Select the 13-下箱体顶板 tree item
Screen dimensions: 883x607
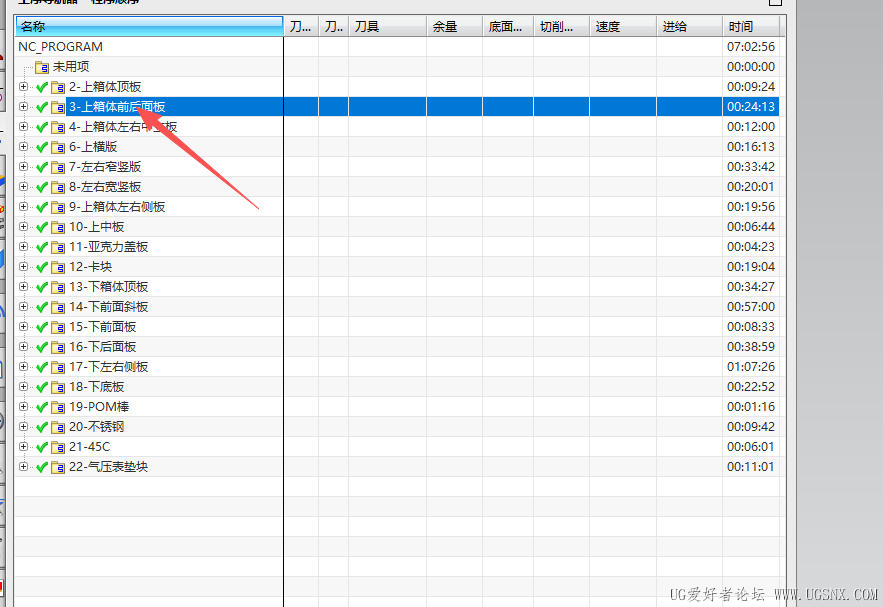(x=109, y=287)
